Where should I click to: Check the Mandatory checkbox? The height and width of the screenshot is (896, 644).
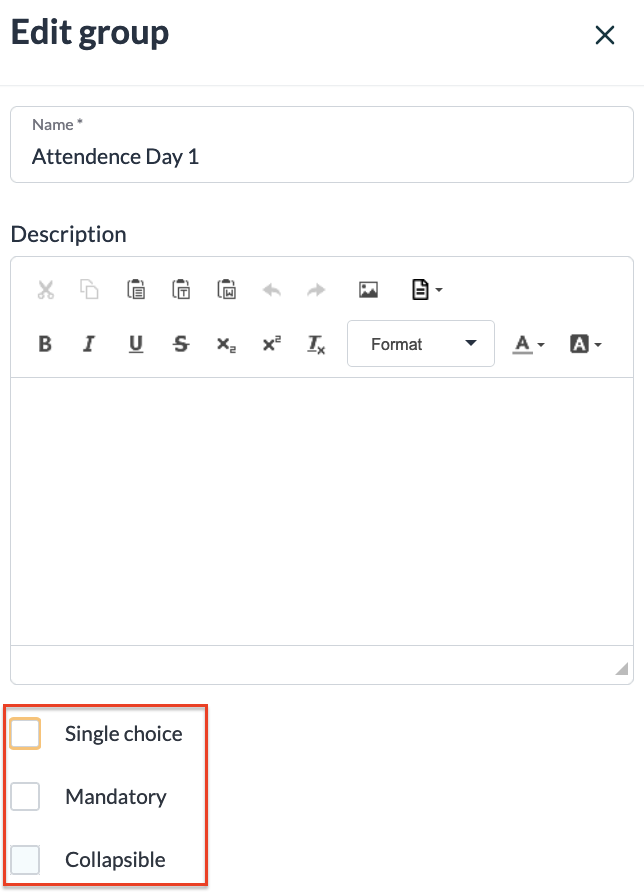tap(25, 797)
